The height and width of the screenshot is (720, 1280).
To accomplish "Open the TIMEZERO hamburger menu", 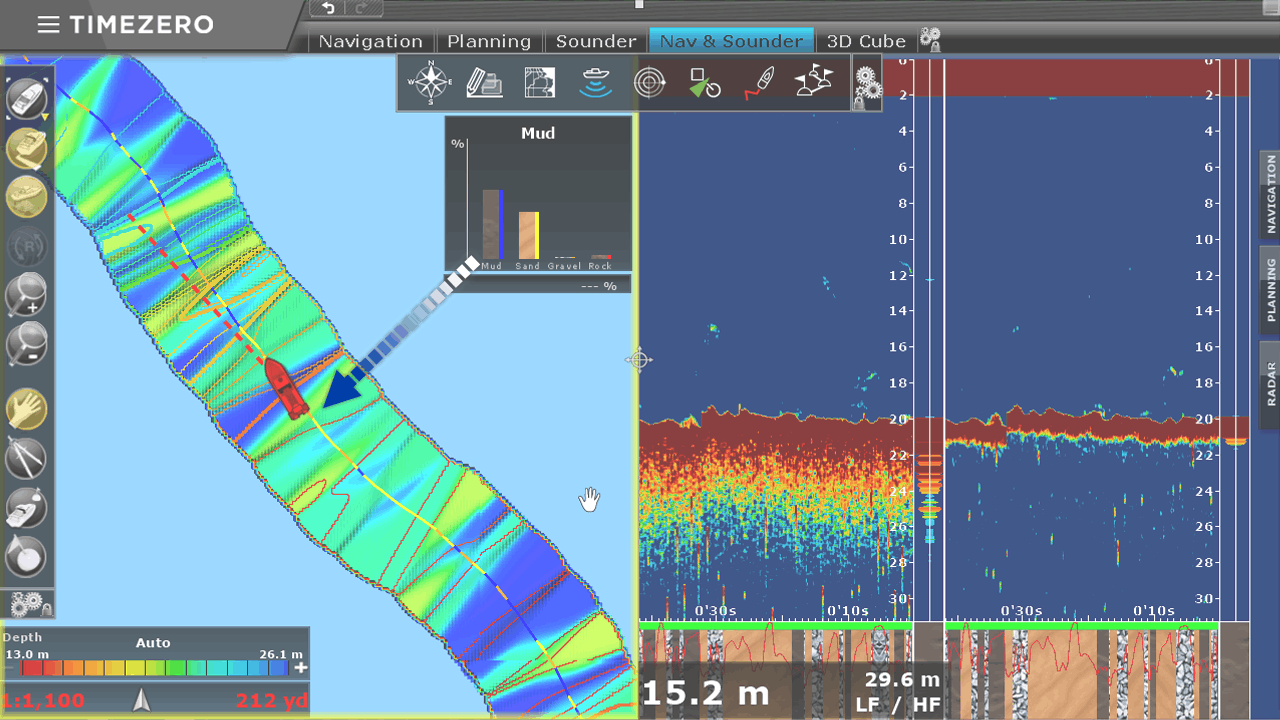I will click(x=48, y=25).
